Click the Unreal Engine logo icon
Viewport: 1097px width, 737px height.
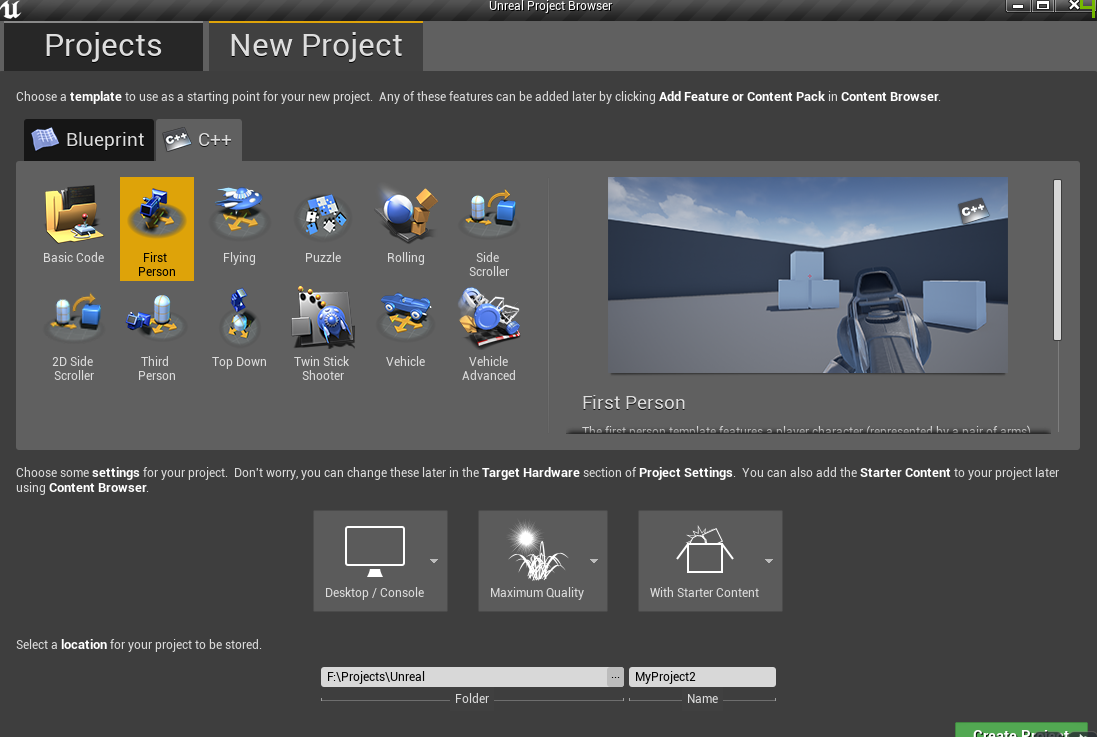pyautogui.click(x=10, y=8)
